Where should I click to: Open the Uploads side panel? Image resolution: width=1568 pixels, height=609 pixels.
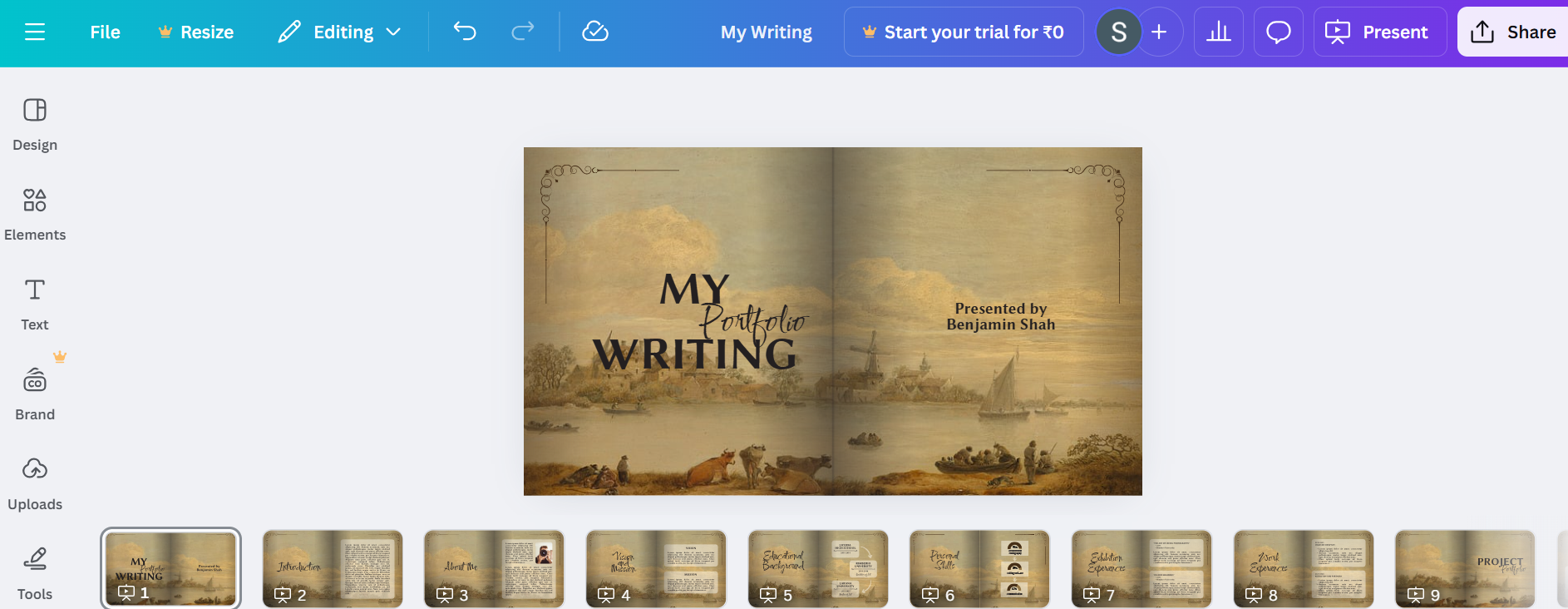pos(35,484)
